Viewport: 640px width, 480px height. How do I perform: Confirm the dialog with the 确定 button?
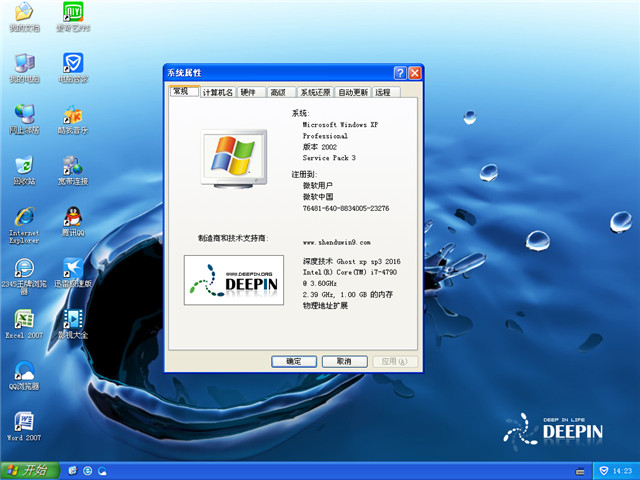[x=294, y=361]
